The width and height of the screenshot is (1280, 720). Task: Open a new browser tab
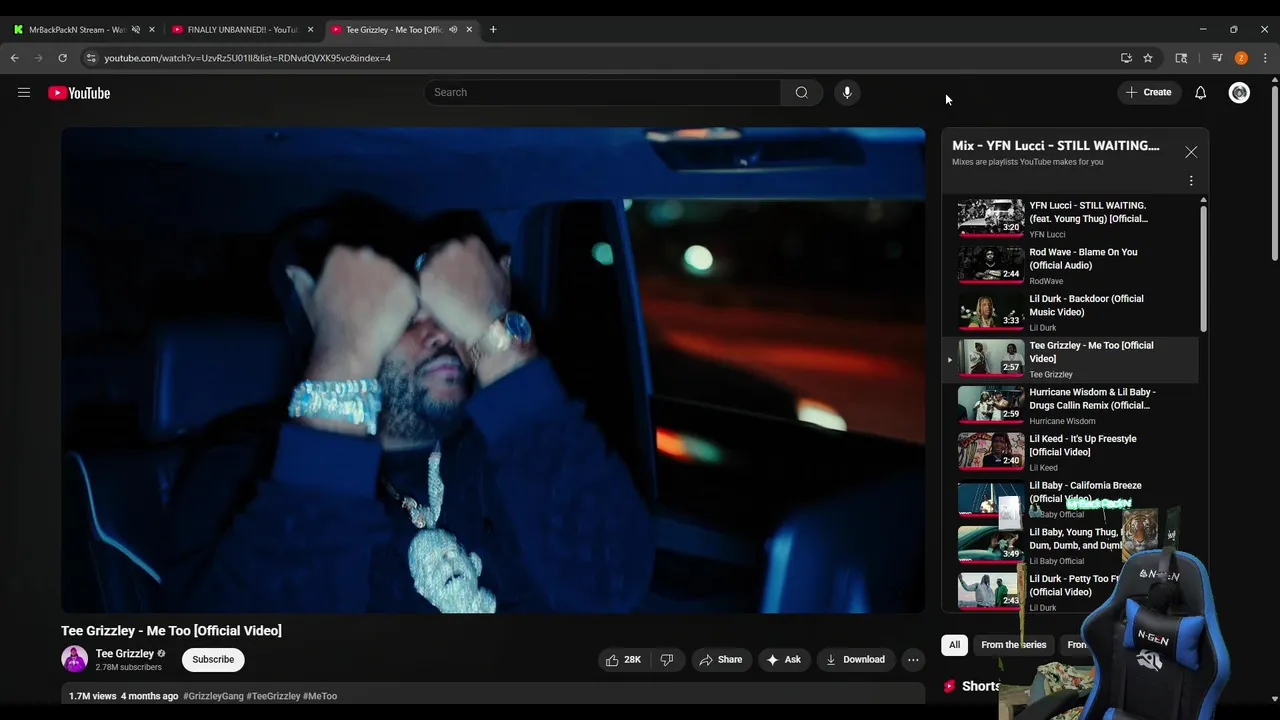coord(493,29)
